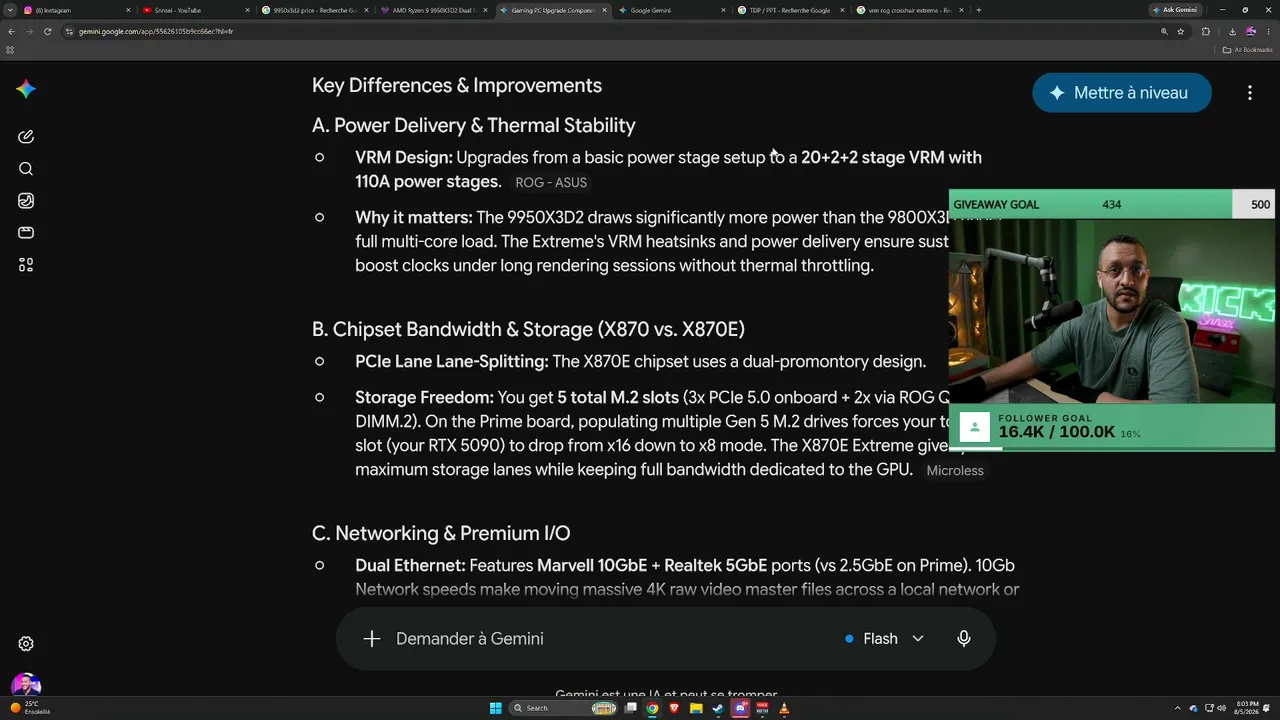Image resolution: width=1280 pixels, height=720 pixels.
Task: Open the Chrome profile avatar
Action: [1251, 31]
